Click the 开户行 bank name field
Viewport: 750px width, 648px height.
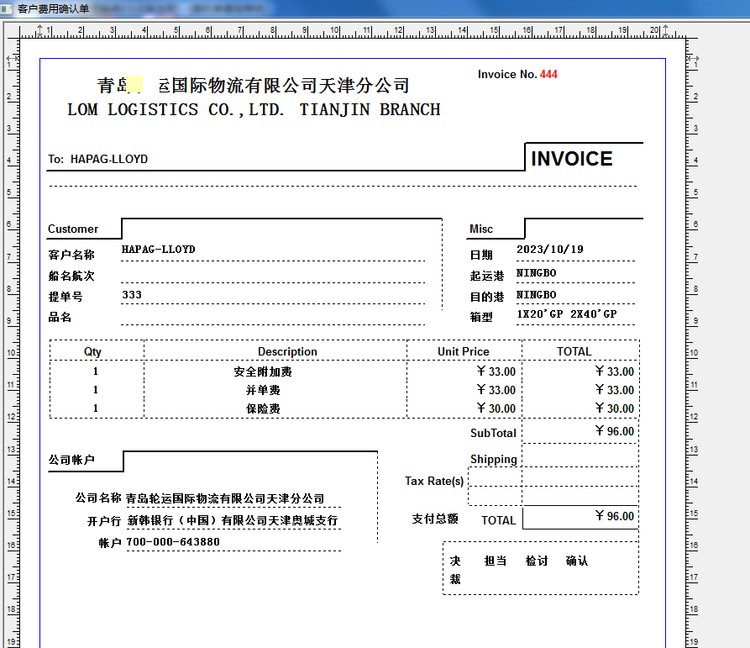tap(232, 521)
